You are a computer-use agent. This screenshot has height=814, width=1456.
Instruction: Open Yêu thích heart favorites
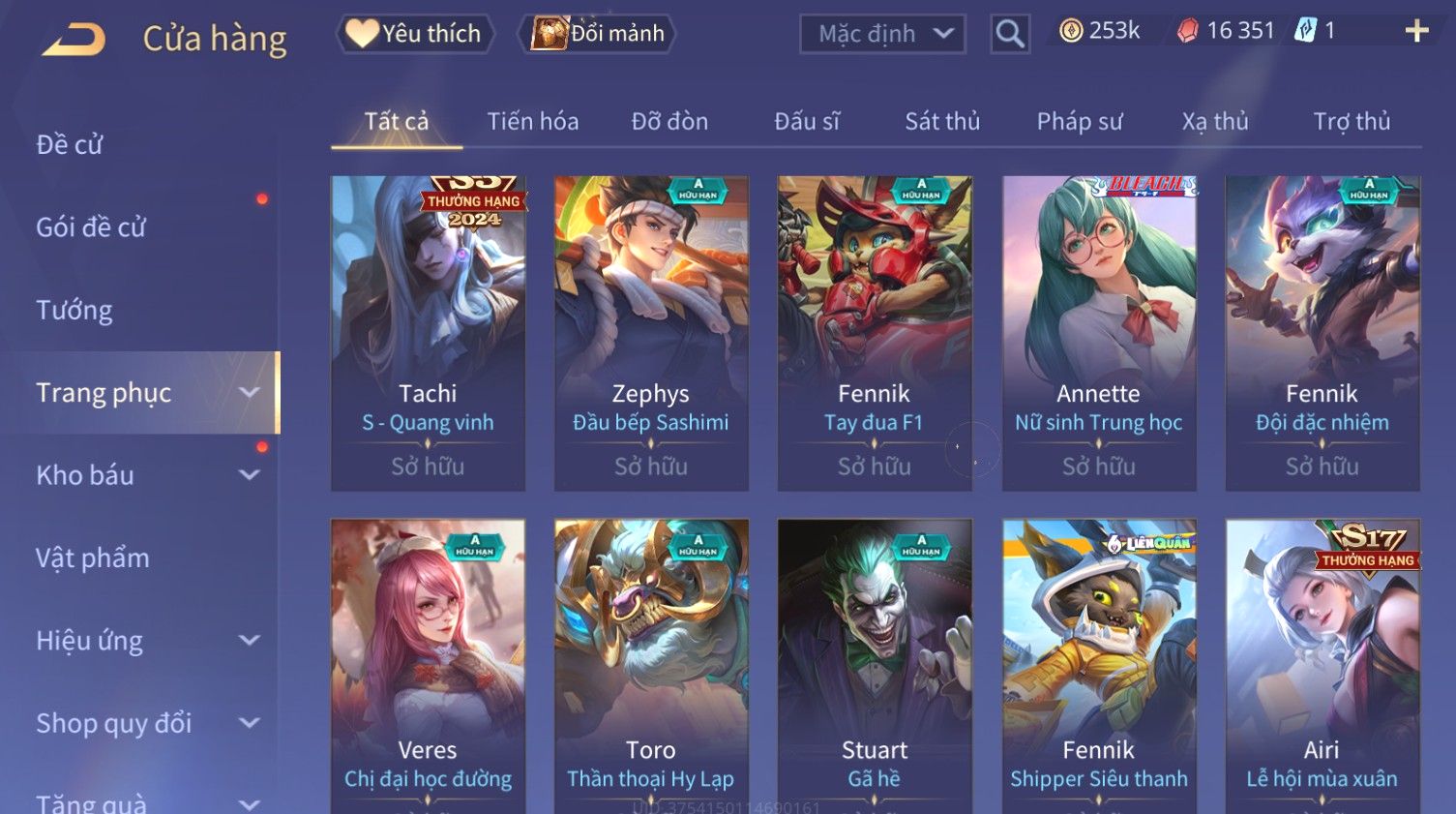(x=415, y=34)
